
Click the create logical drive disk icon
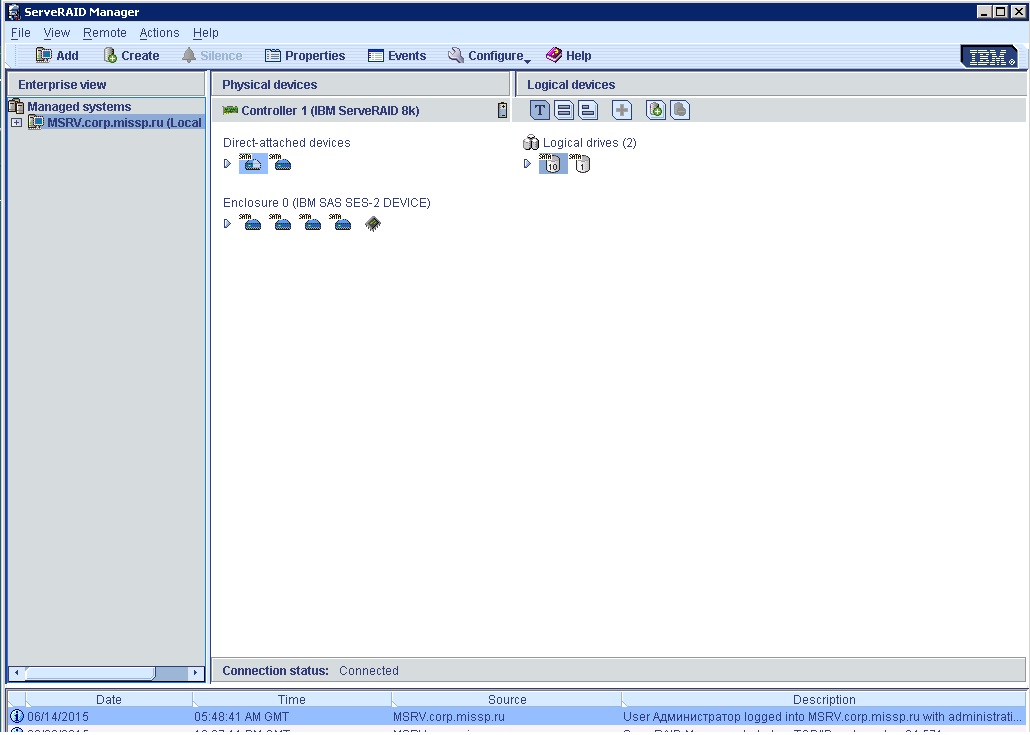pos(656,110)
